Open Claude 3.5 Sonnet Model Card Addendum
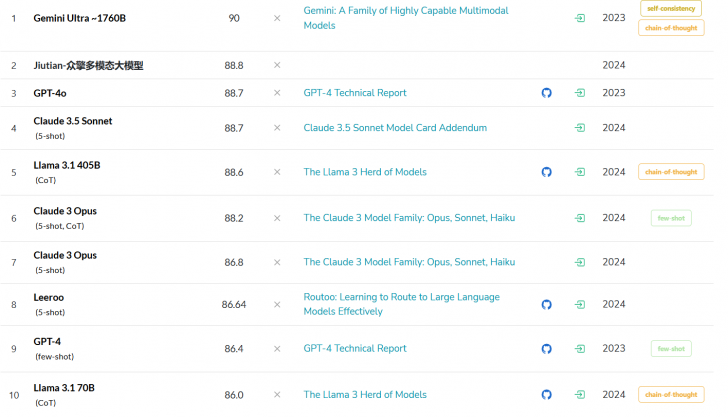 tap(395, 128)
